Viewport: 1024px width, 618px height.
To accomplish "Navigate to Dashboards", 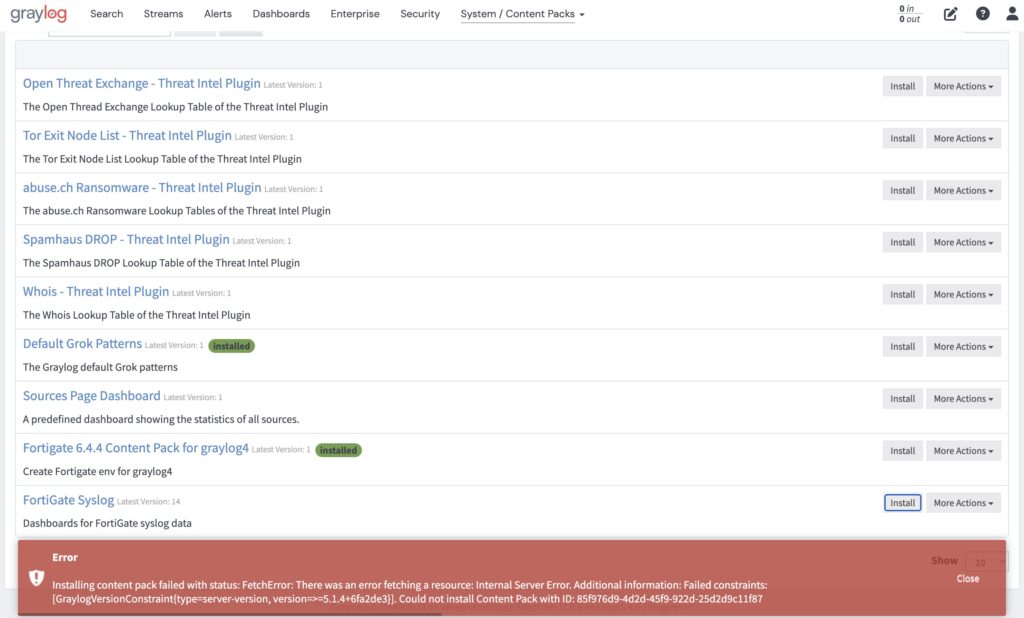I will (281, 14).
